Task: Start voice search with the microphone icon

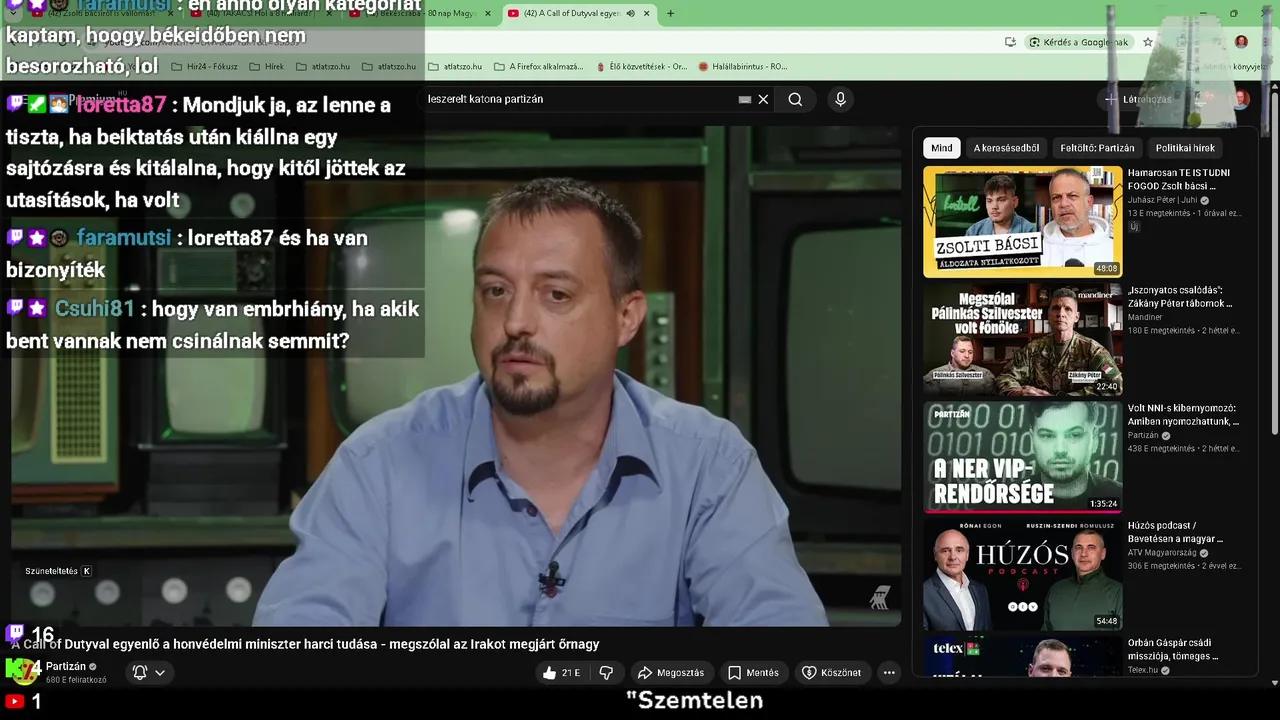Action: [840, 99]
